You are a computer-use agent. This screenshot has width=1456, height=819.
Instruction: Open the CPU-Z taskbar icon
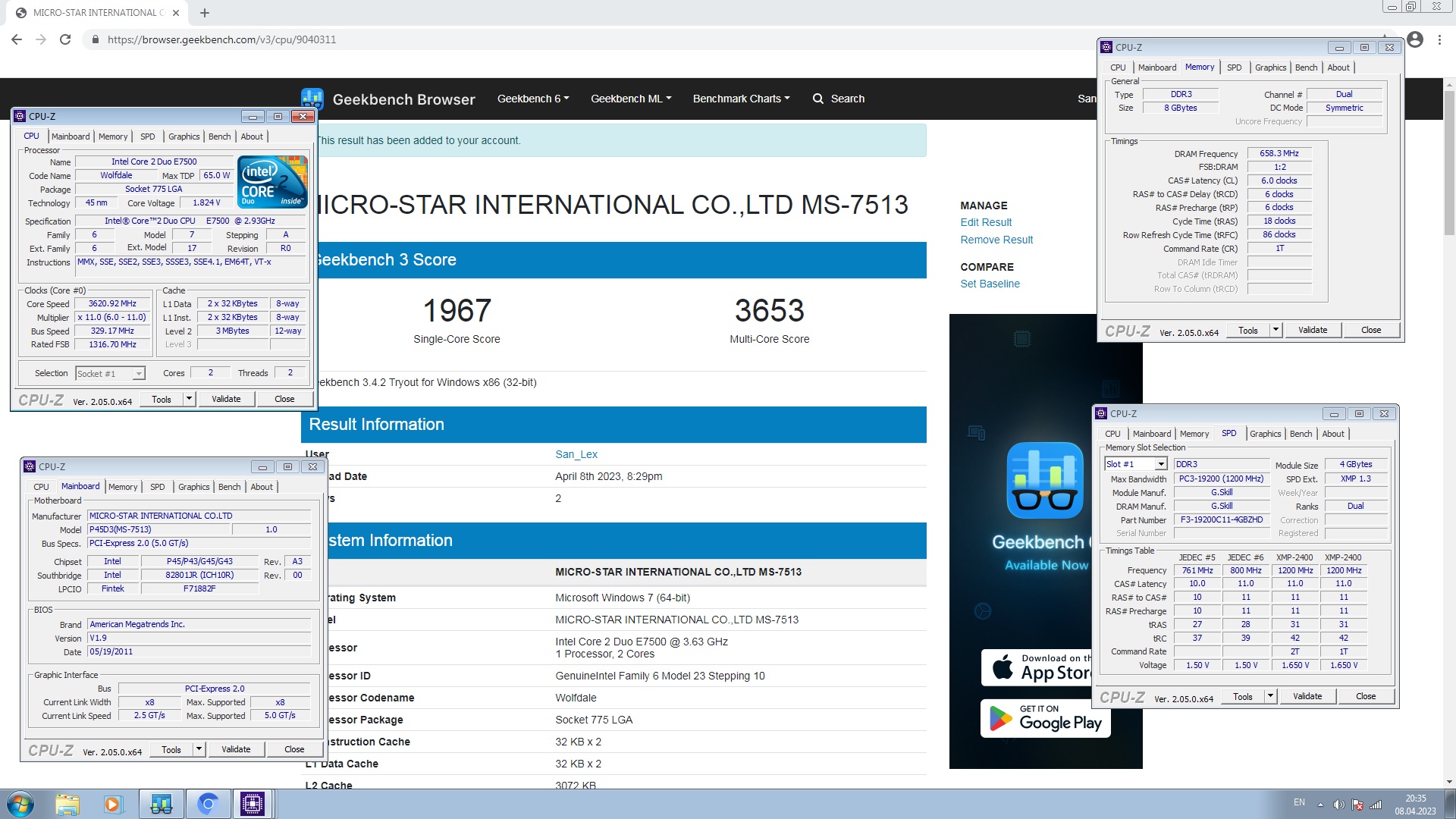point(253,804)
